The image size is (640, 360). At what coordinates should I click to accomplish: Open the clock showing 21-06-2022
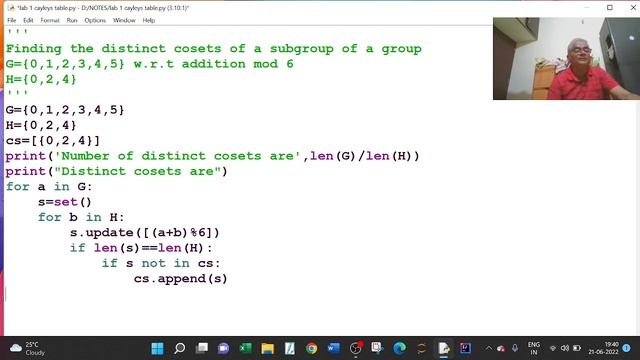tap(603, 348)
